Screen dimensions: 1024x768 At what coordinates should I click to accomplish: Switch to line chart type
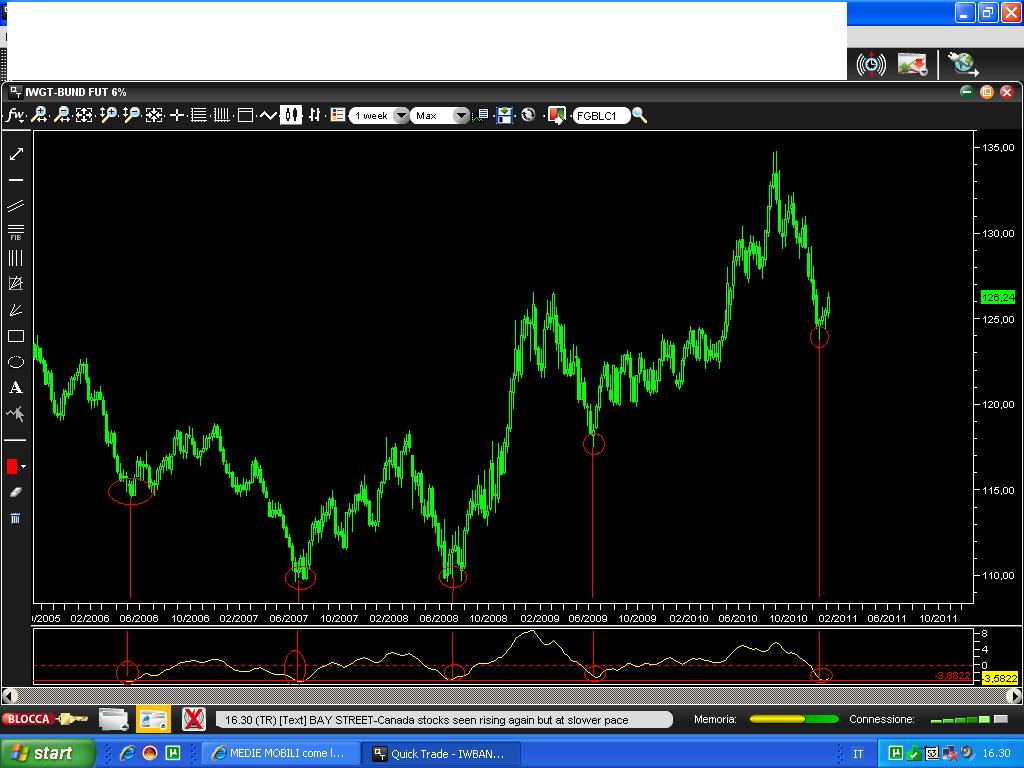268,116
